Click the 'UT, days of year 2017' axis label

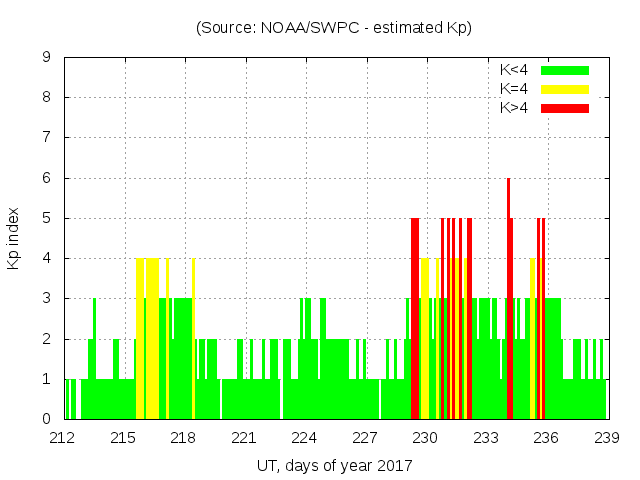point(333,465)
